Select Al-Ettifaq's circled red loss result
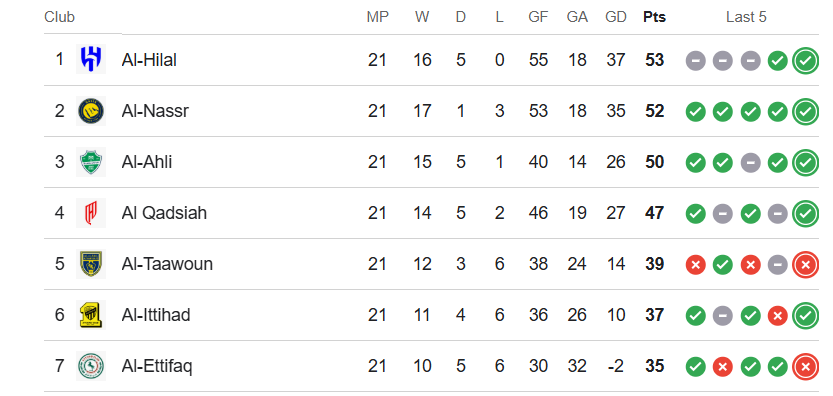The width and height of the screenshot is (833, 396). pyautogui.click(x=805, y=367)
